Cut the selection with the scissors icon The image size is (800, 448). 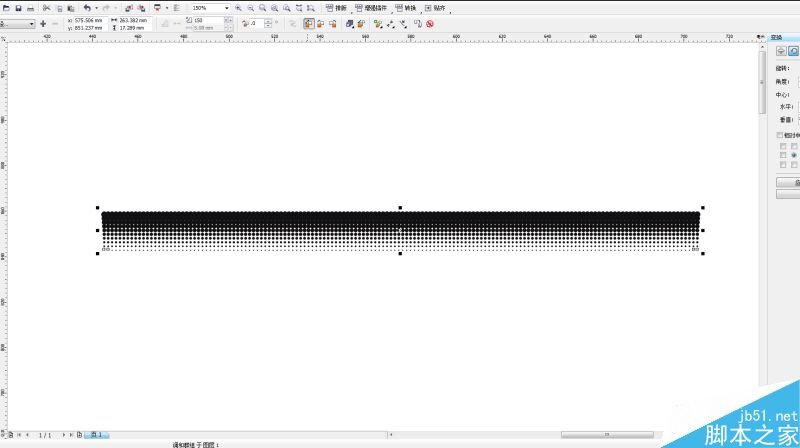click(46, 8)
